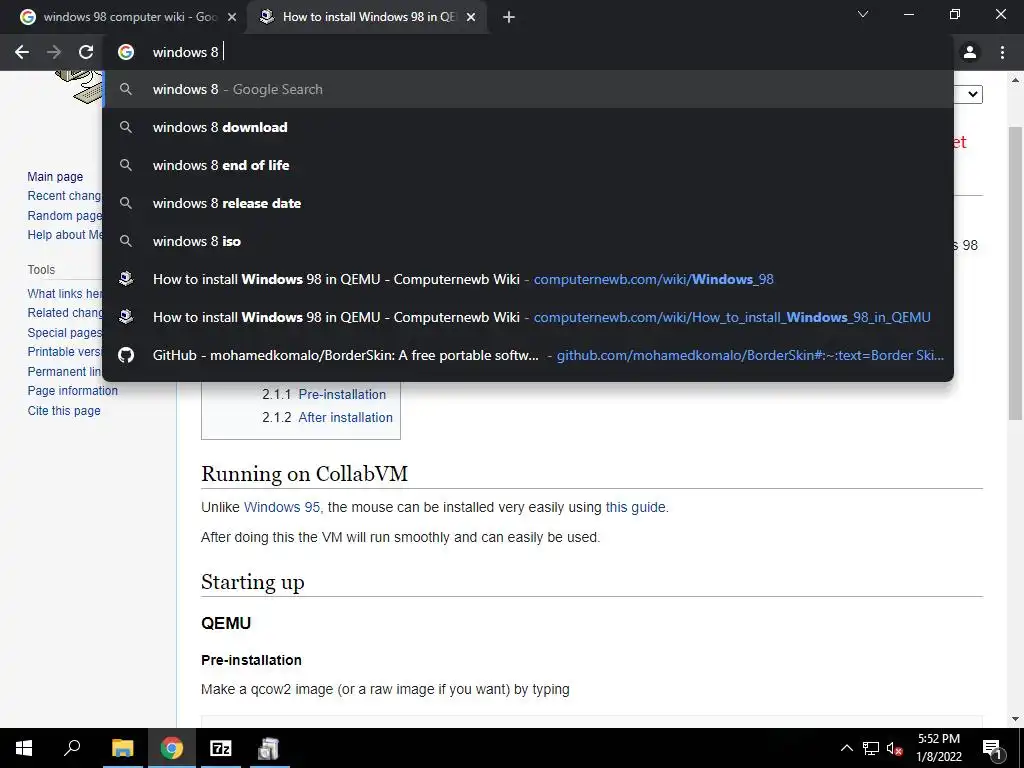
Task: Pick the 'windows 8 release date' suggestion
Action: [x=528, y=203]
